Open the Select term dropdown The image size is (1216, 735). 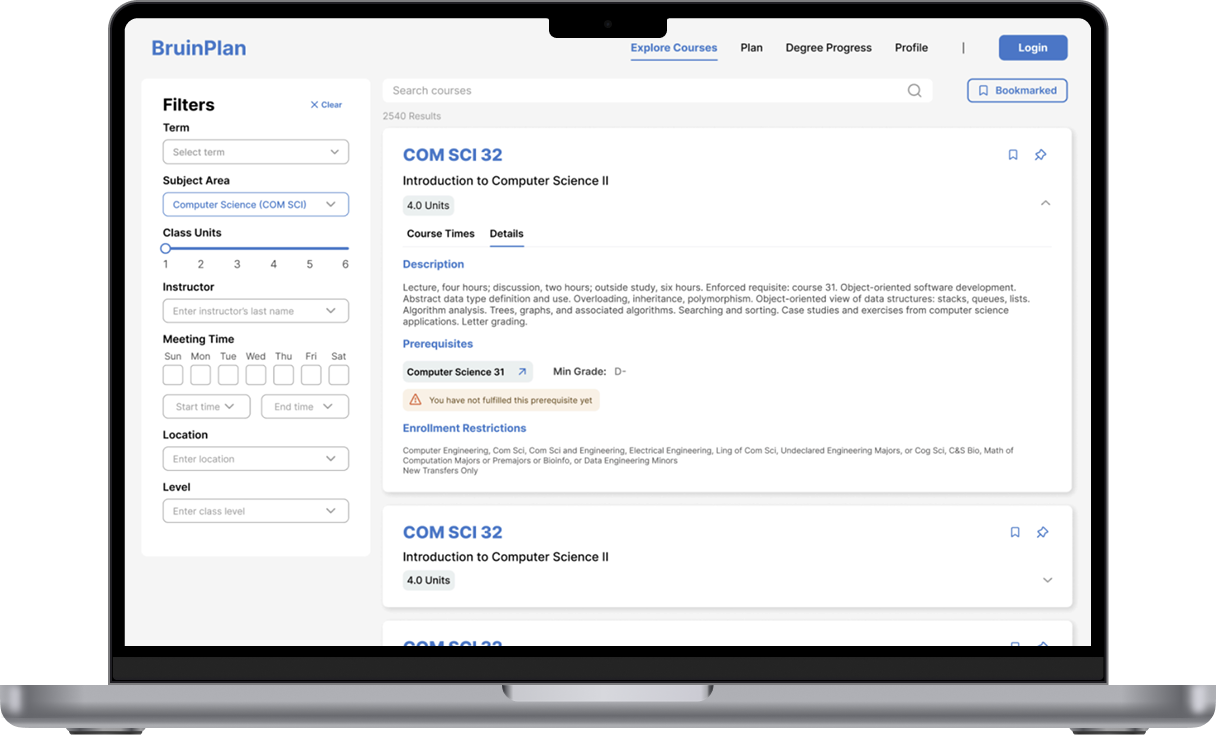[256, 152]
